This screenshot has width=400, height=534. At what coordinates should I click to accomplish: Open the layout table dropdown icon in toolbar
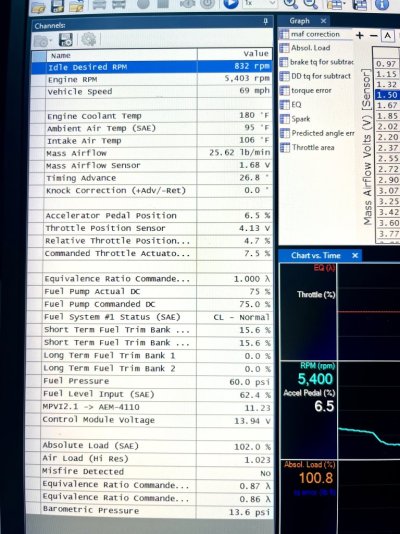(335, 4)
